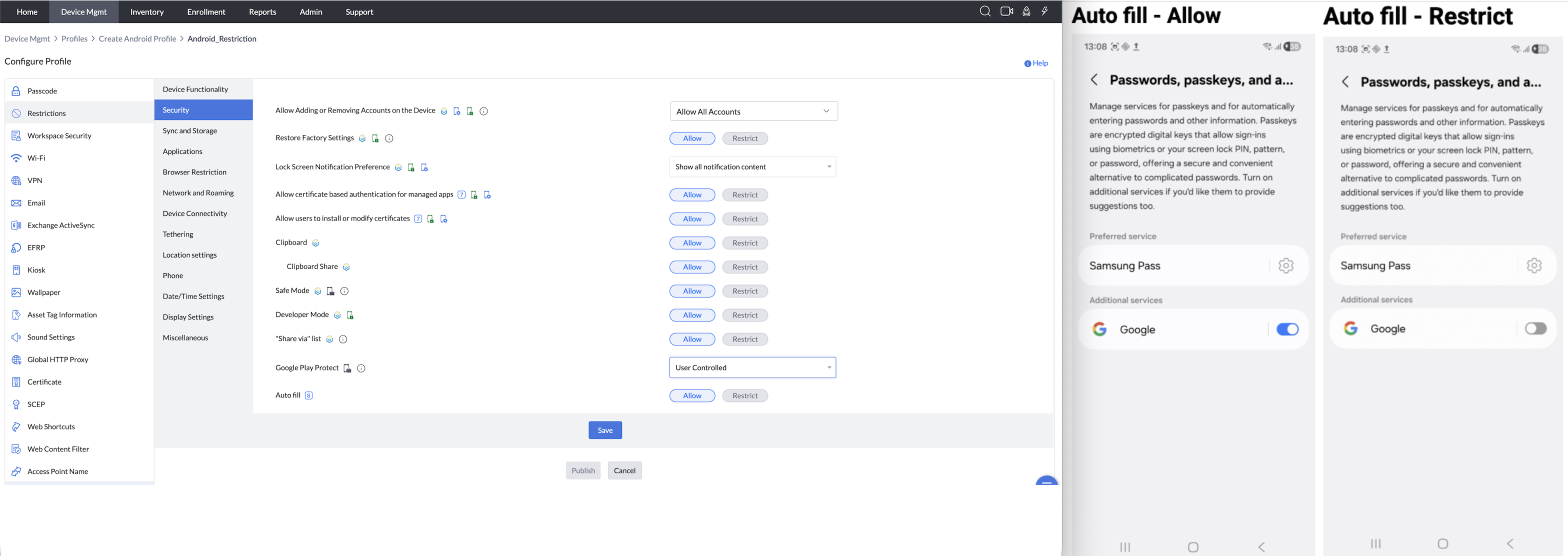Expand Show all notification content dropdown
The height and width of the screenshot is (556, 1568).
click(752, 167)
